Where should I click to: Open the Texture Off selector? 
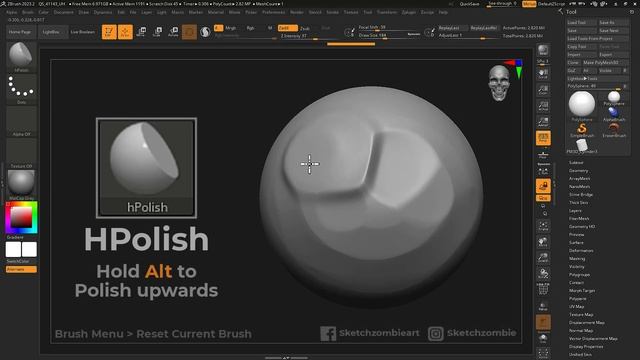click(x=21, y=153)
